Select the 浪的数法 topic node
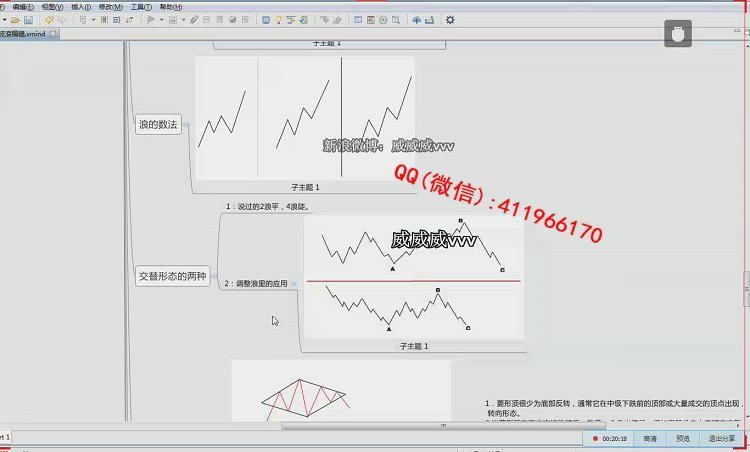This screenshot has width=750, height=452. tap(158, 125)
